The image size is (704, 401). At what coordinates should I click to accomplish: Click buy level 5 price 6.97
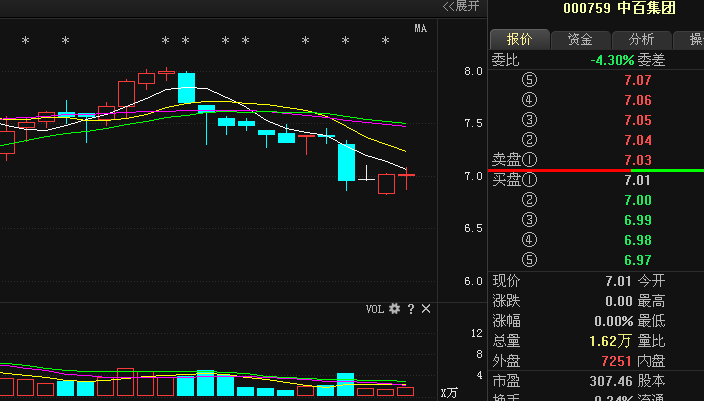click(638, 260)
